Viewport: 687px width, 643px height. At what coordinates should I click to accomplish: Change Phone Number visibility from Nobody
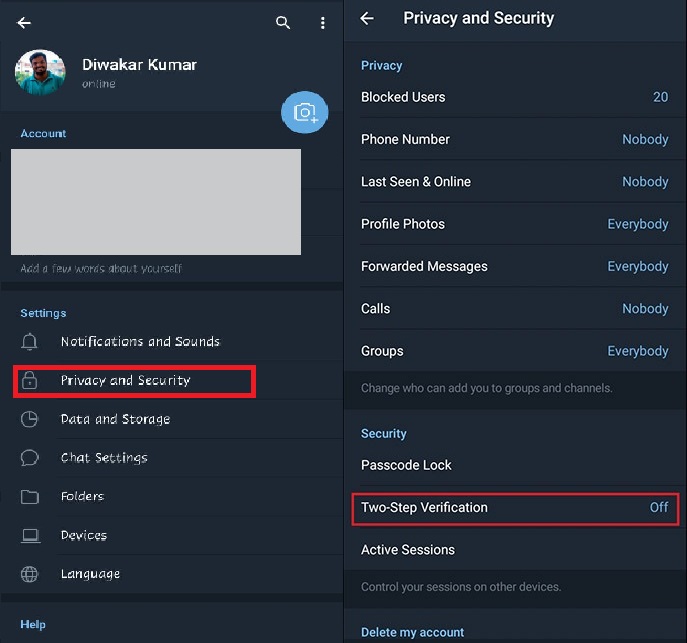click(514, 140)
